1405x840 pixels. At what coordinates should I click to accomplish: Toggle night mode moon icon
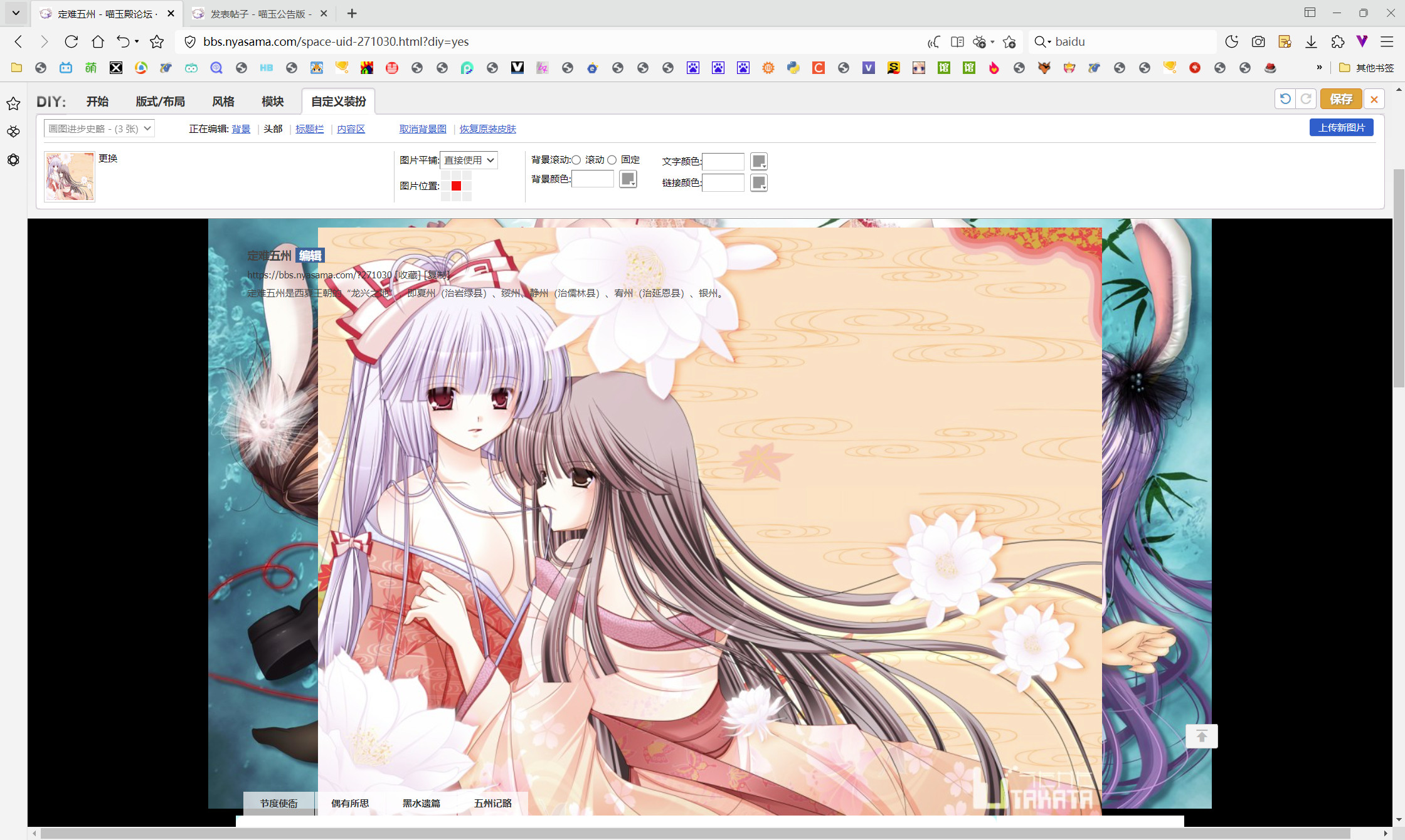coord(1231,42)
